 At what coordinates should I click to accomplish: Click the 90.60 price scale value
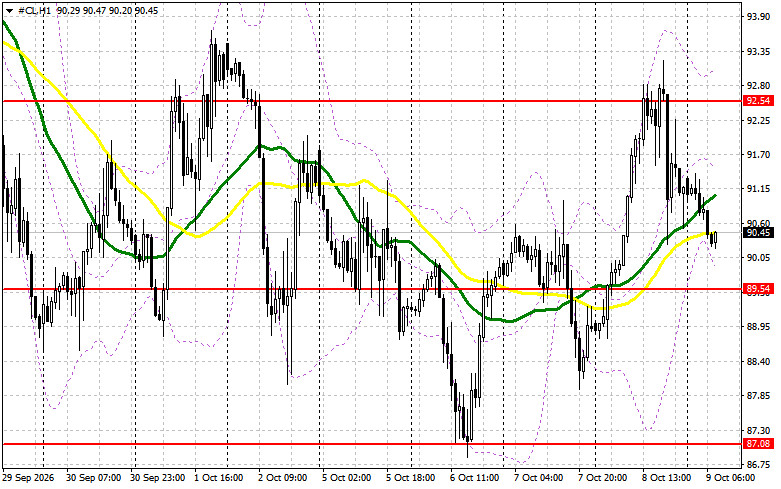(x=758, y=224)
